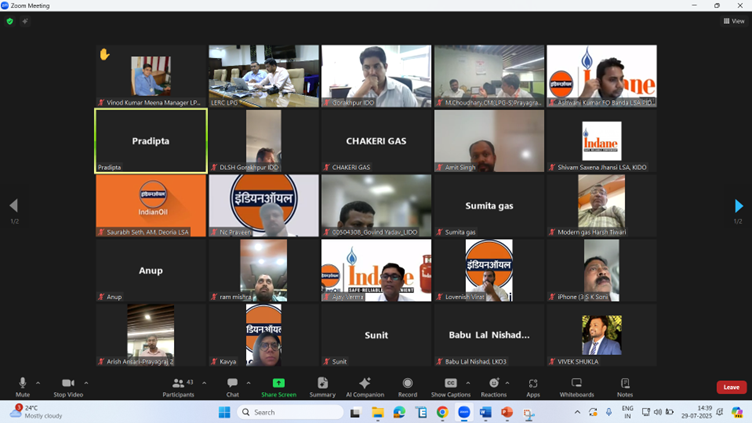Open the Reactions picker

[493, 385]
